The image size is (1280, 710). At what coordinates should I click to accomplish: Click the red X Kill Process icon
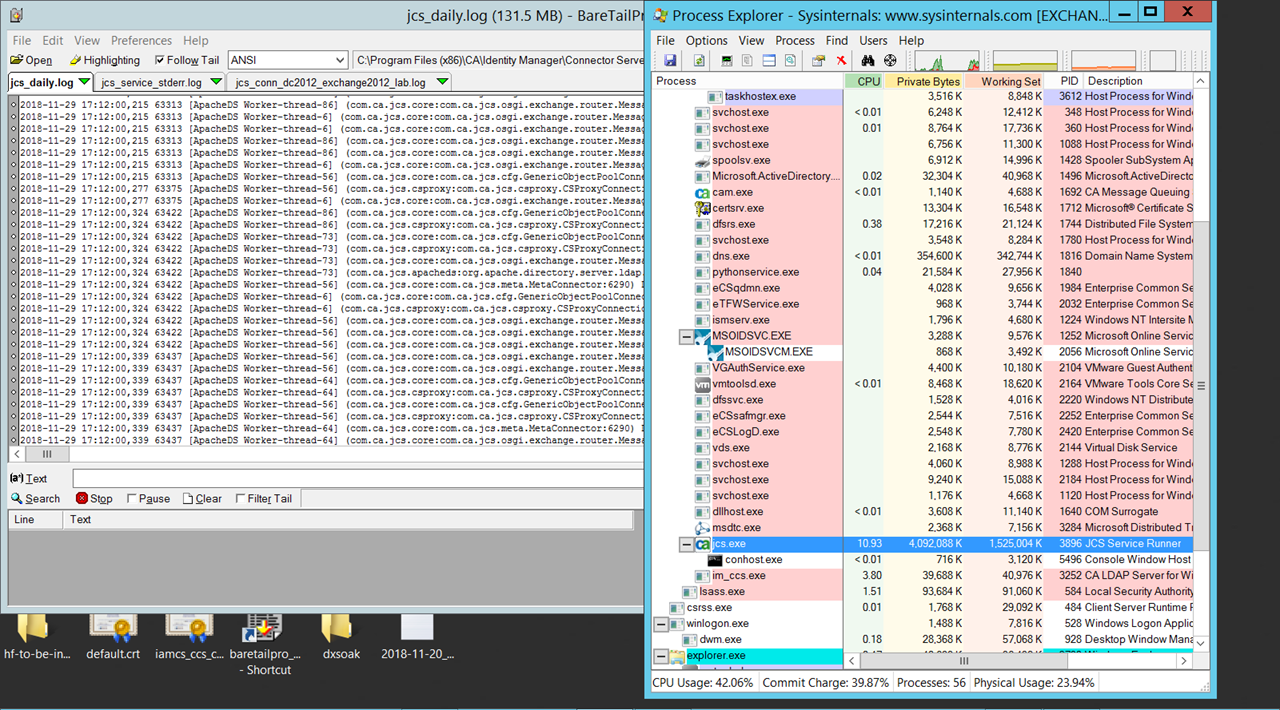point(841,60)
